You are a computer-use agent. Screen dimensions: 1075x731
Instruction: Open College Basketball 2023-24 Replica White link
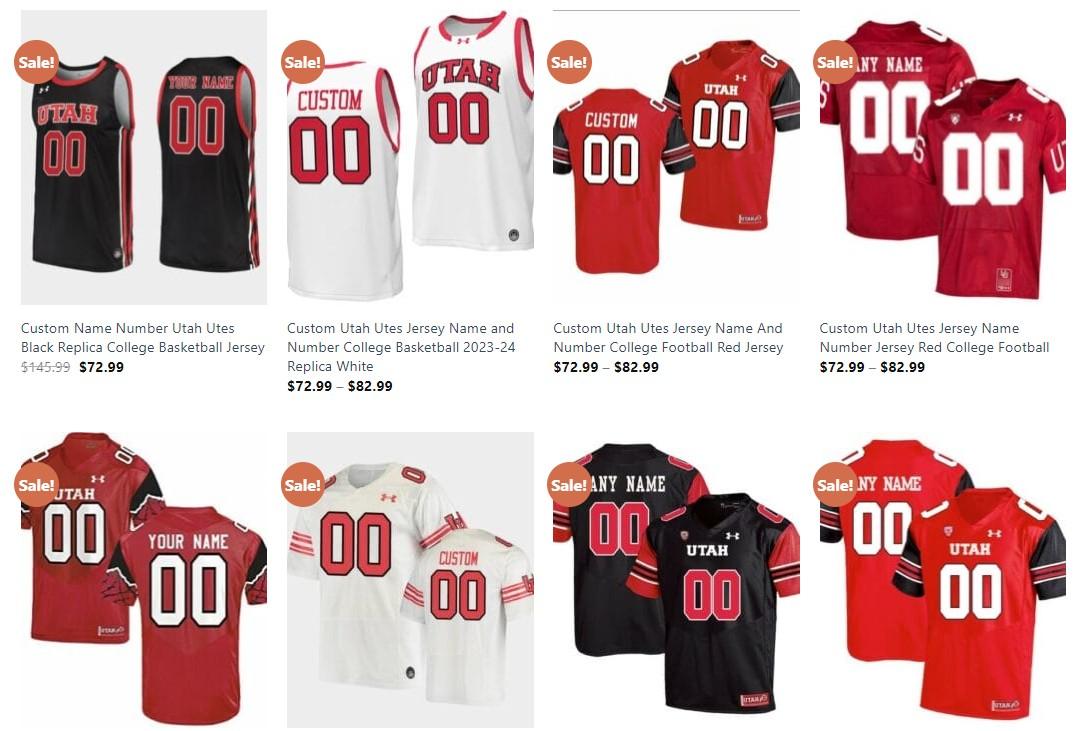coord(401,348)
